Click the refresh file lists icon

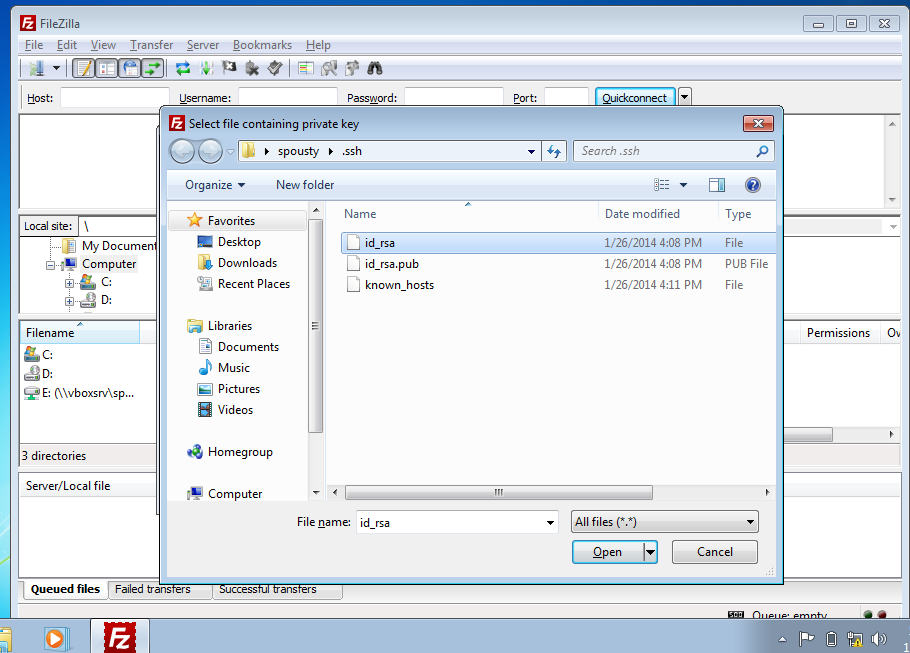(183, 68)
